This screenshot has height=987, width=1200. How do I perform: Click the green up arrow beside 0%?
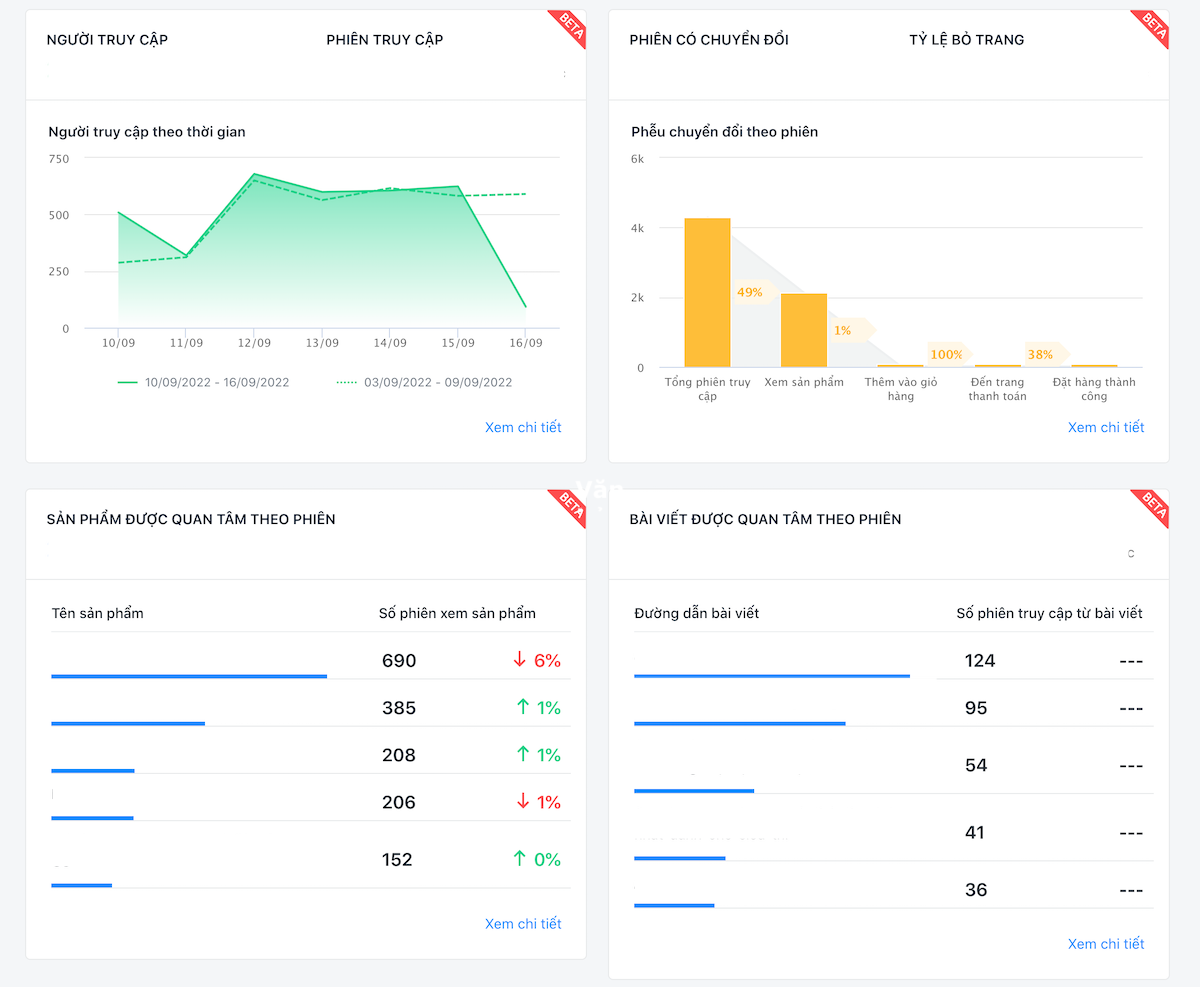pos(519,859)
